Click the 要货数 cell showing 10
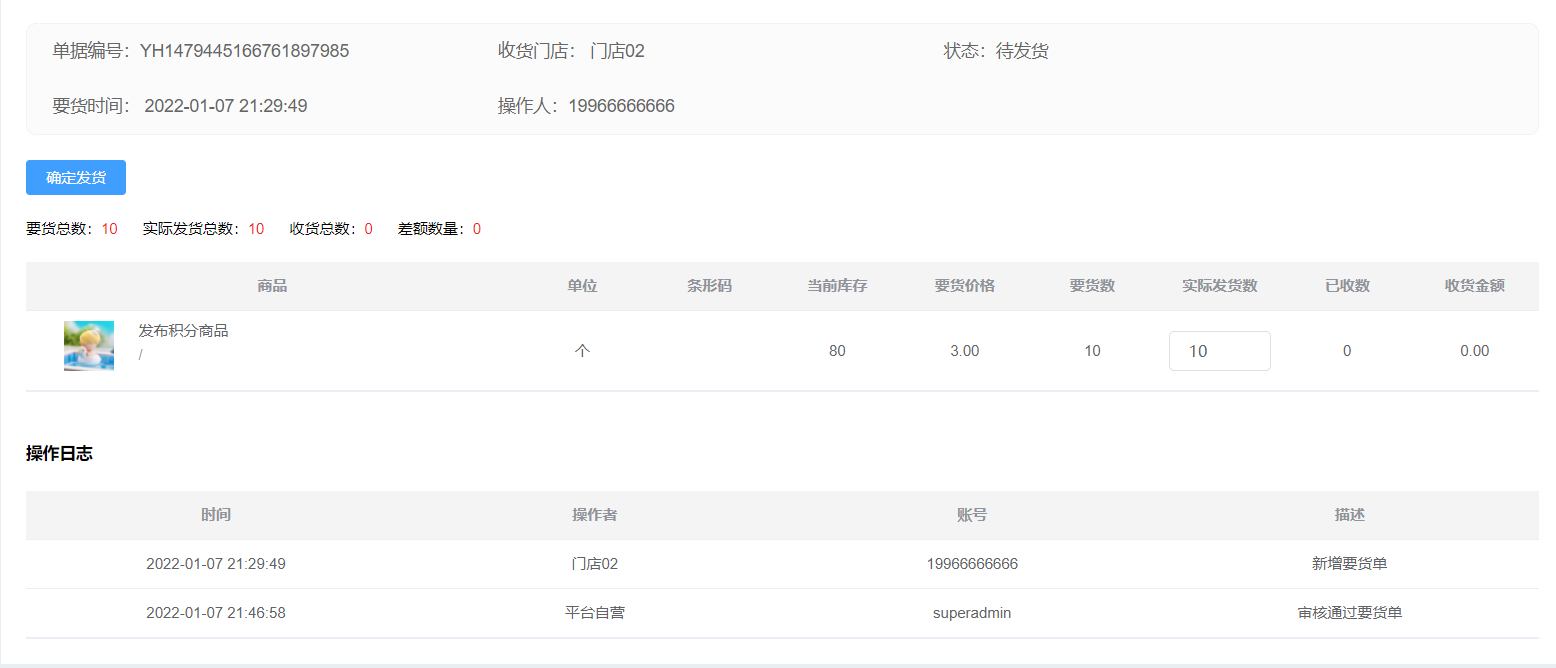1556x668 pixels. pyautogui.click(x=1092, y=351)
